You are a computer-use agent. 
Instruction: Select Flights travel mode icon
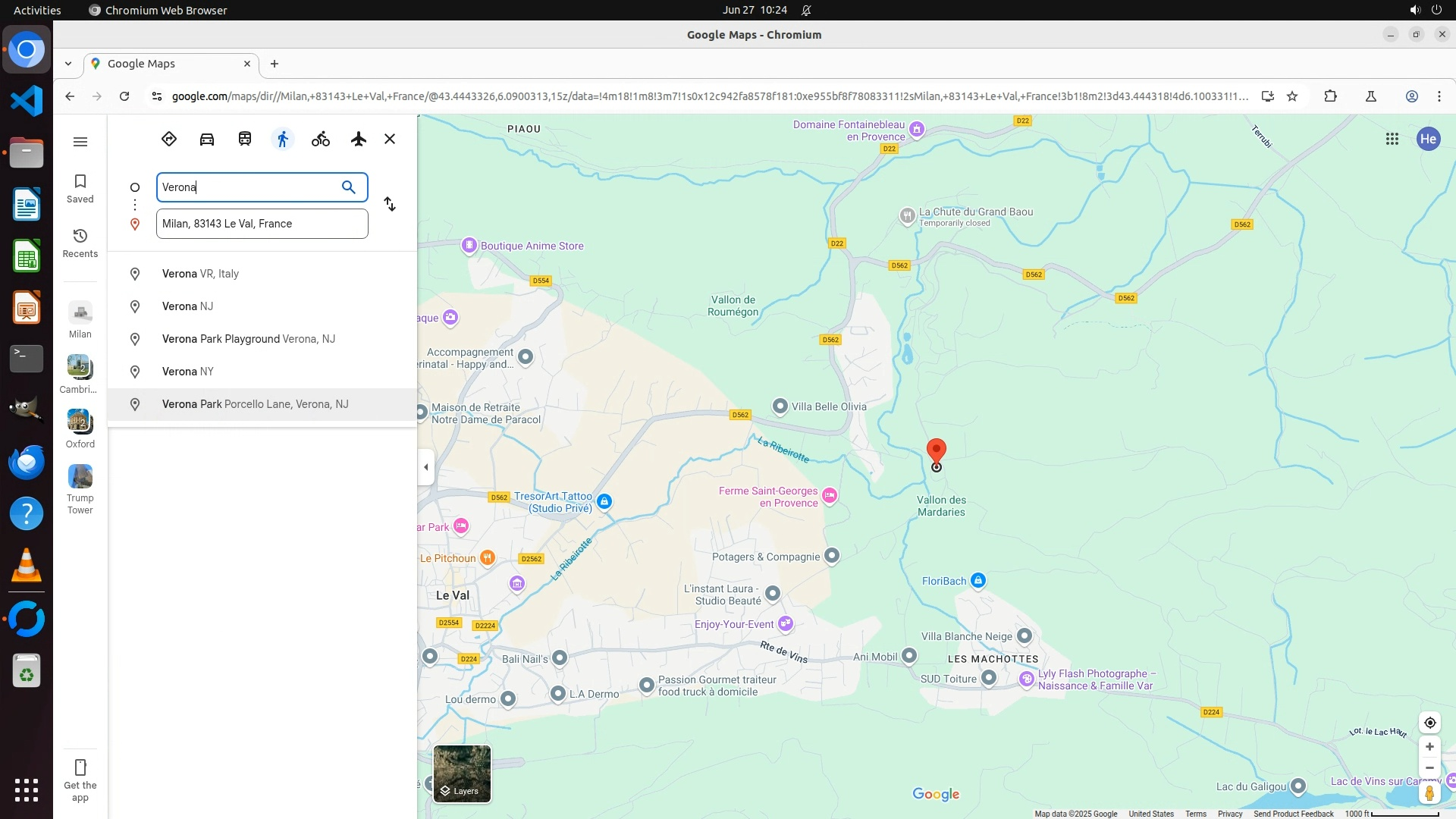[x=359, y=139]
